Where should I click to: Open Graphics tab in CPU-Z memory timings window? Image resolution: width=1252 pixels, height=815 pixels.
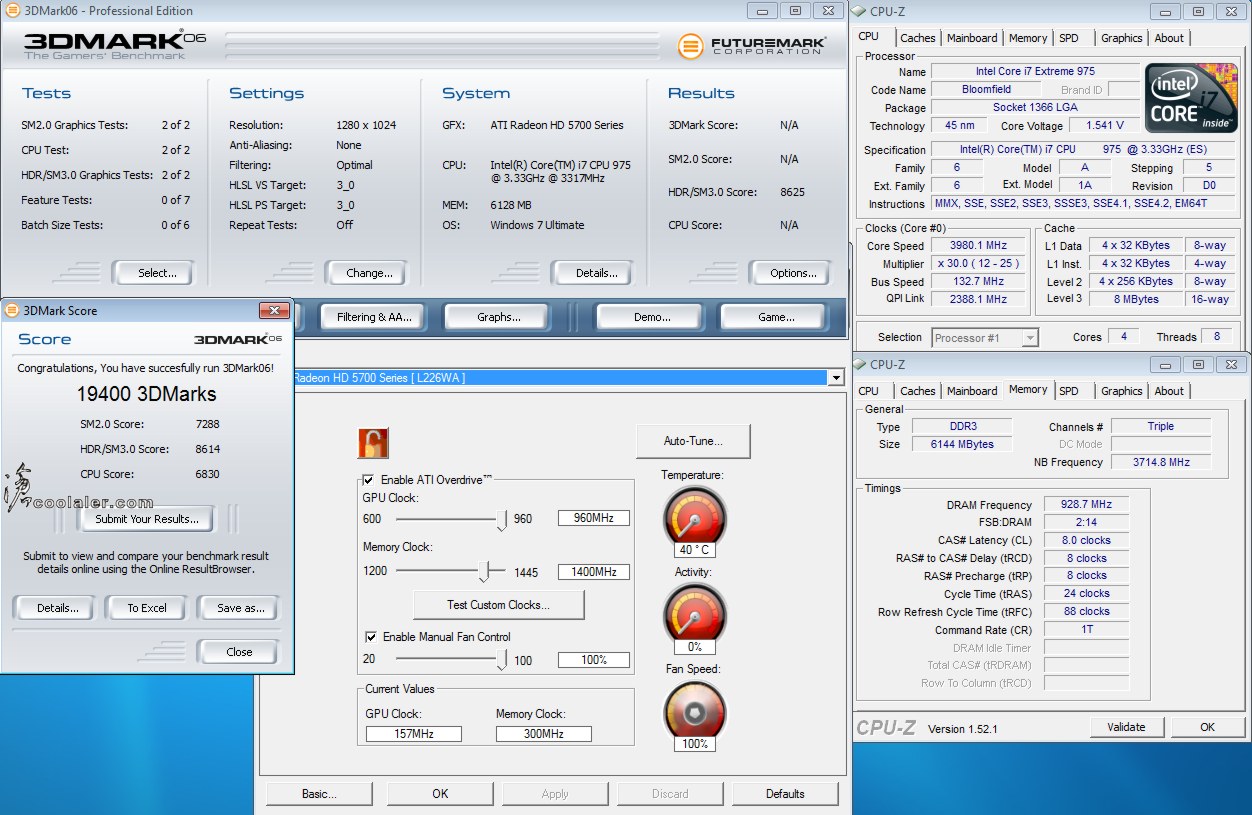point(1121,391)
